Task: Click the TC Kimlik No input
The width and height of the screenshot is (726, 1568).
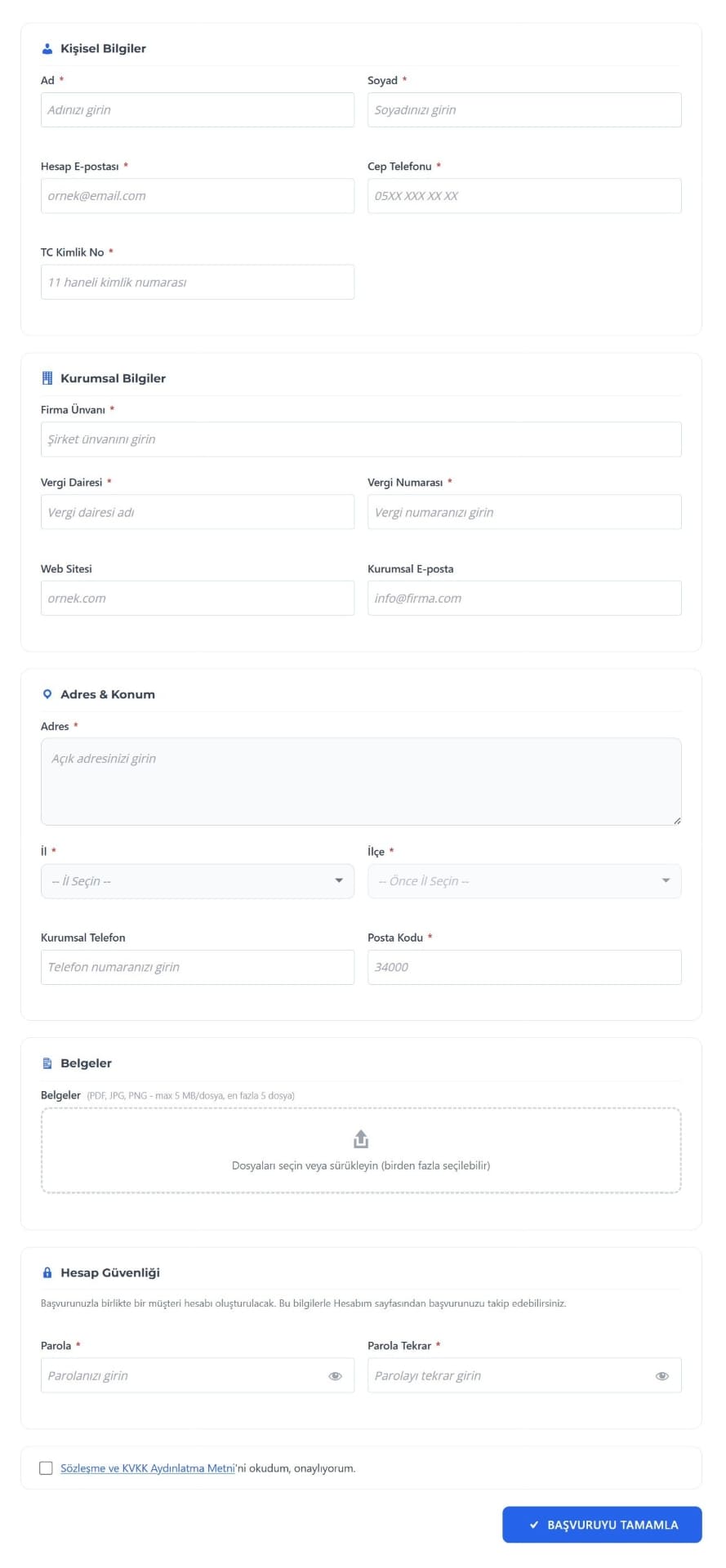Action: click(198, 283)
